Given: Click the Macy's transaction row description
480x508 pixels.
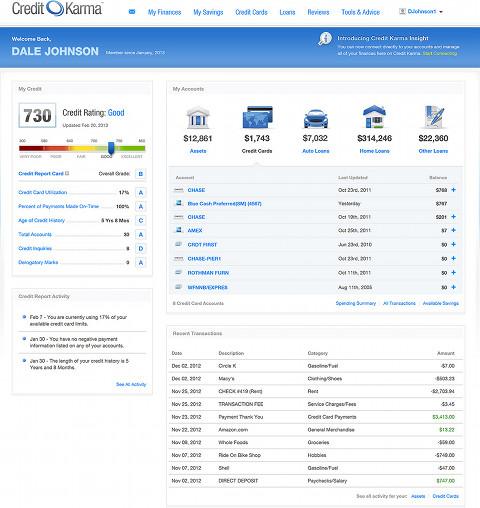Looking at the screenshot, I should [x=226, y=379].
